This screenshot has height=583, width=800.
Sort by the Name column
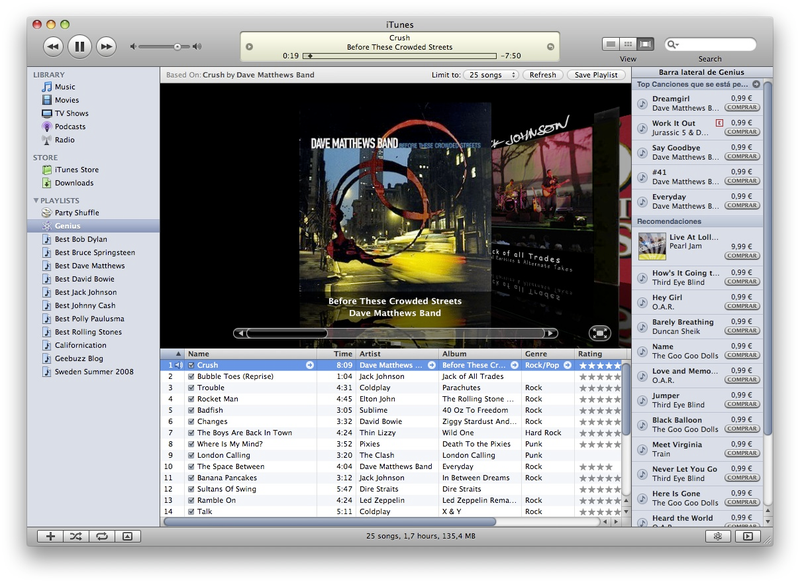coord(251,354)
